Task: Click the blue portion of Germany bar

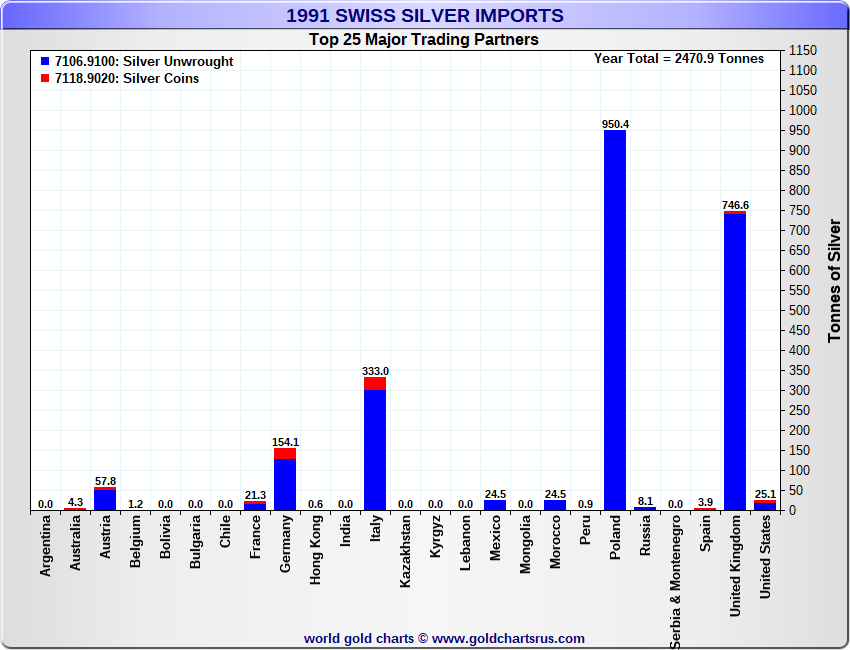Action: 285,485
